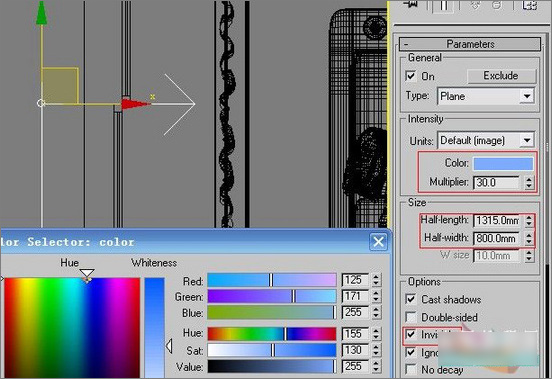Click the red X-axis arrow of move gizmo
The height and width of the screenshot is (379, 552).
[x=136, y=104]
